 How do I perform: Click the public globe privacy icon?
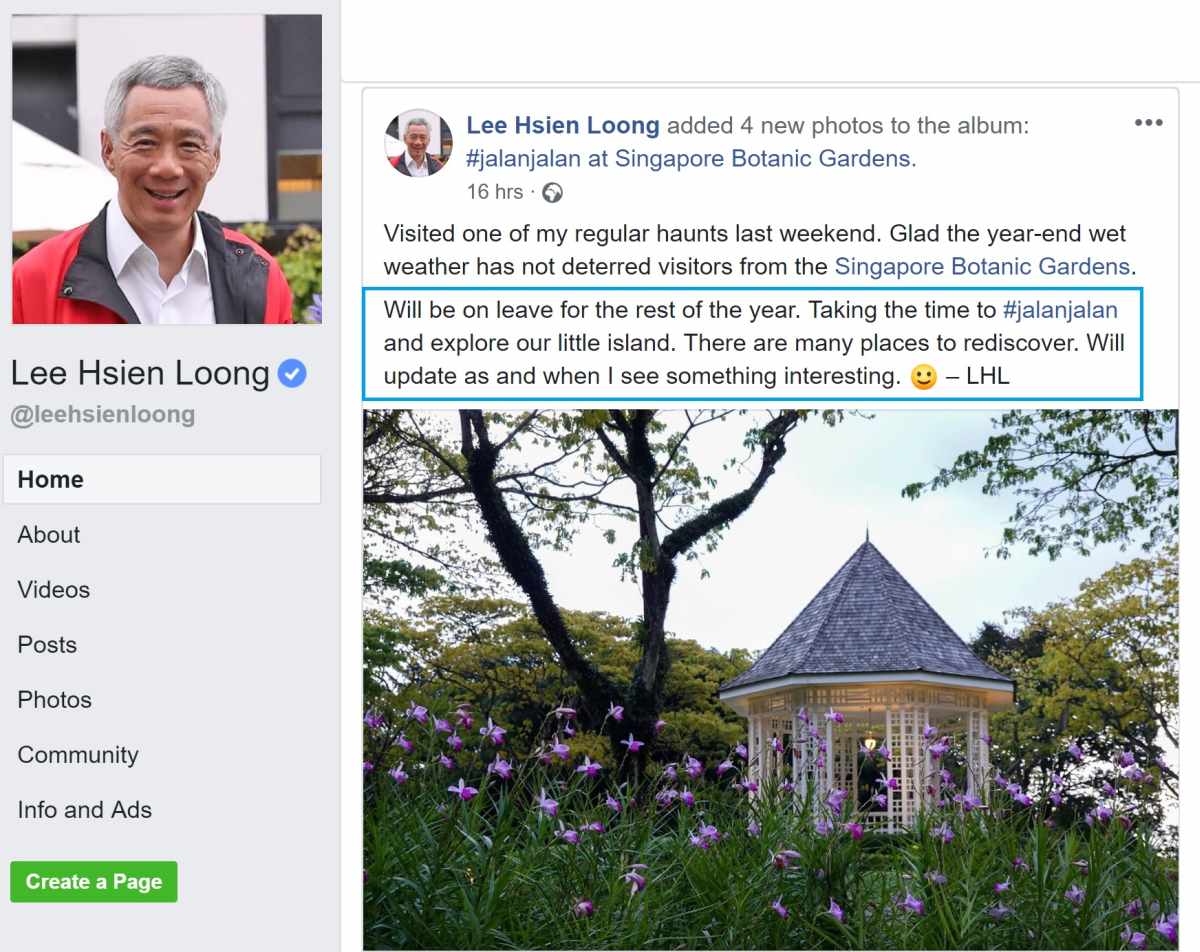tap(552, 192)
